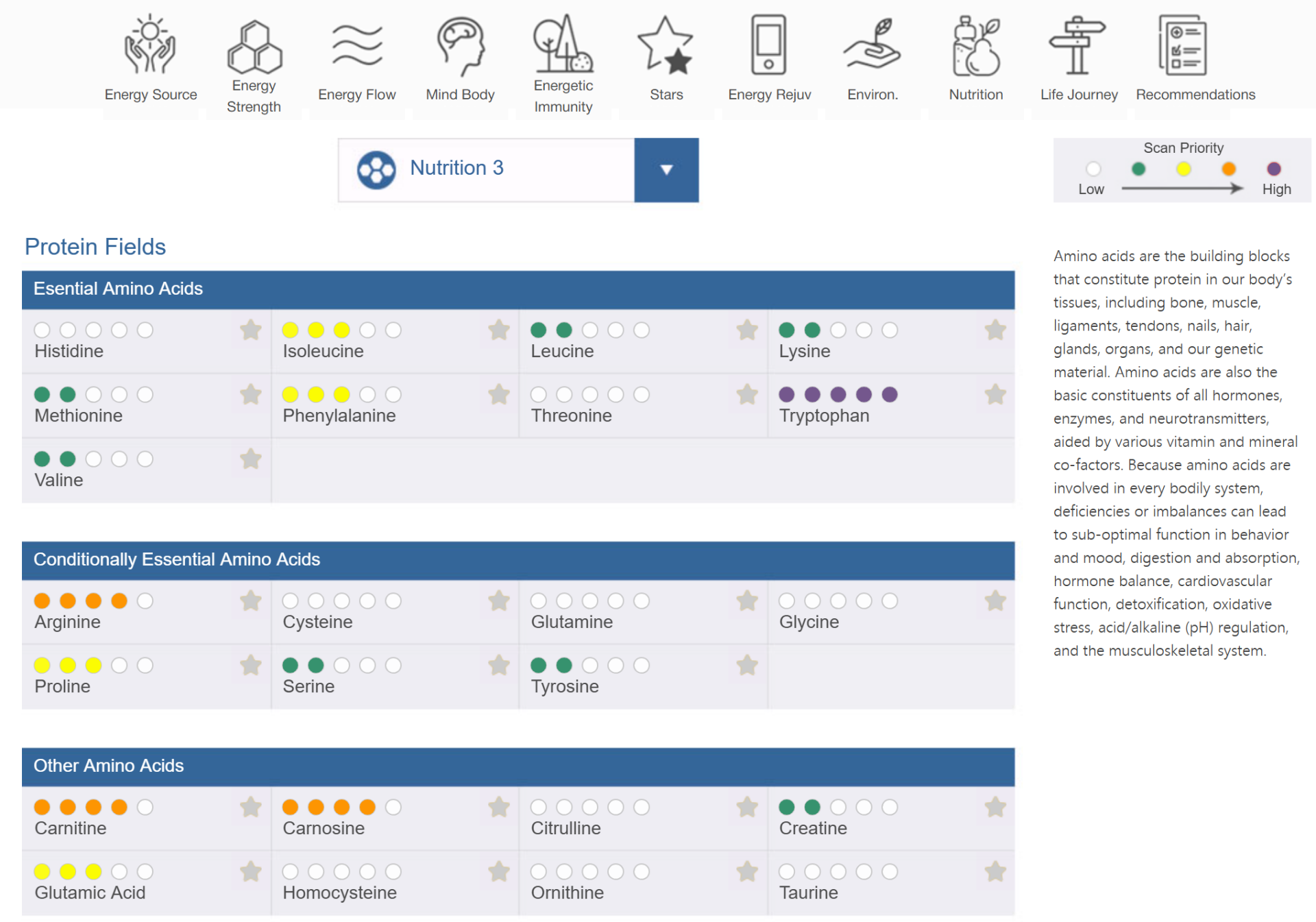Toggle the favorite star for Carnosine
The image size is (1316, 922).
pos(499,807)
